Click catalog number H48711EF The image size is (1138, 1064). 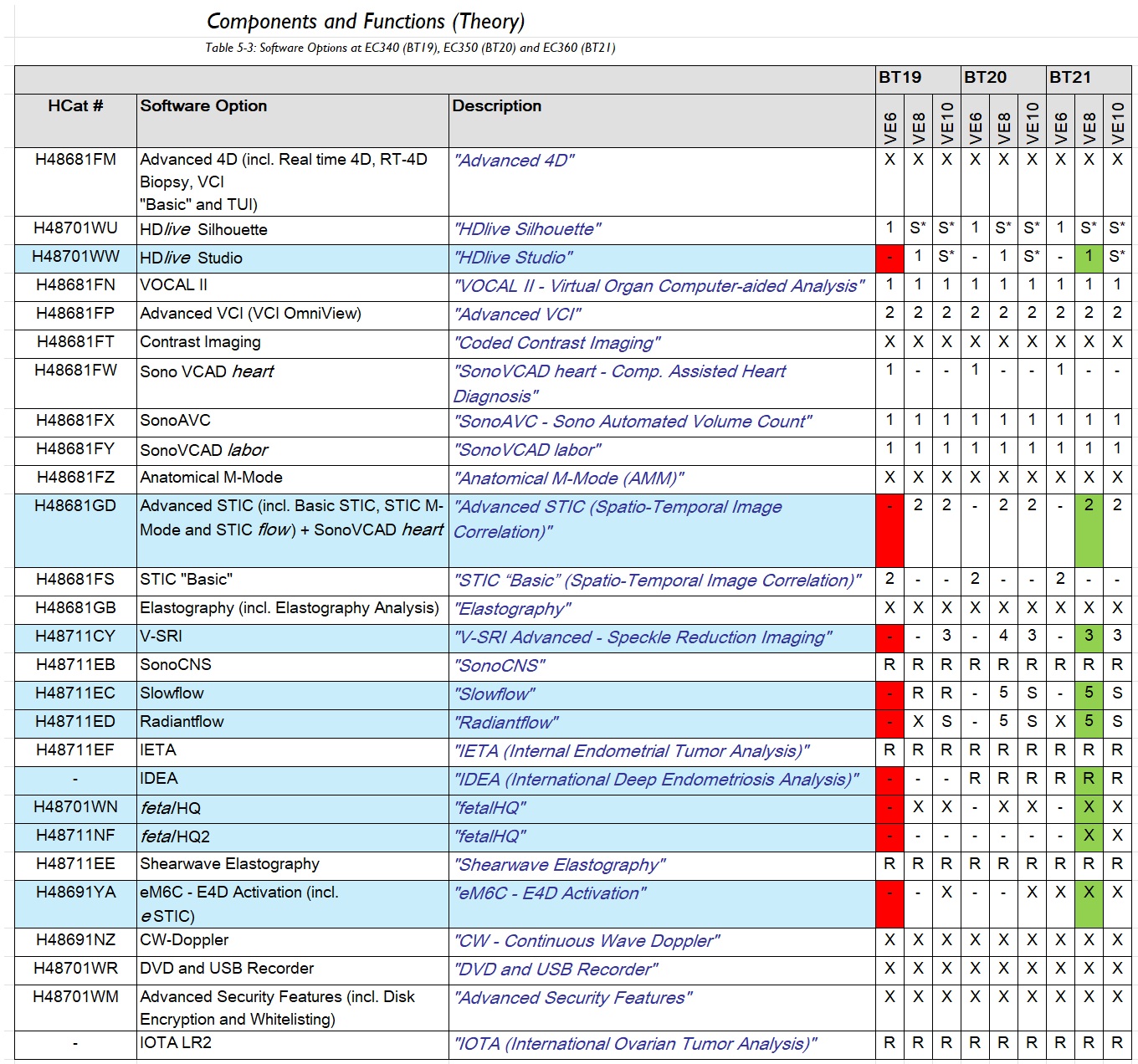coord(75,750)
